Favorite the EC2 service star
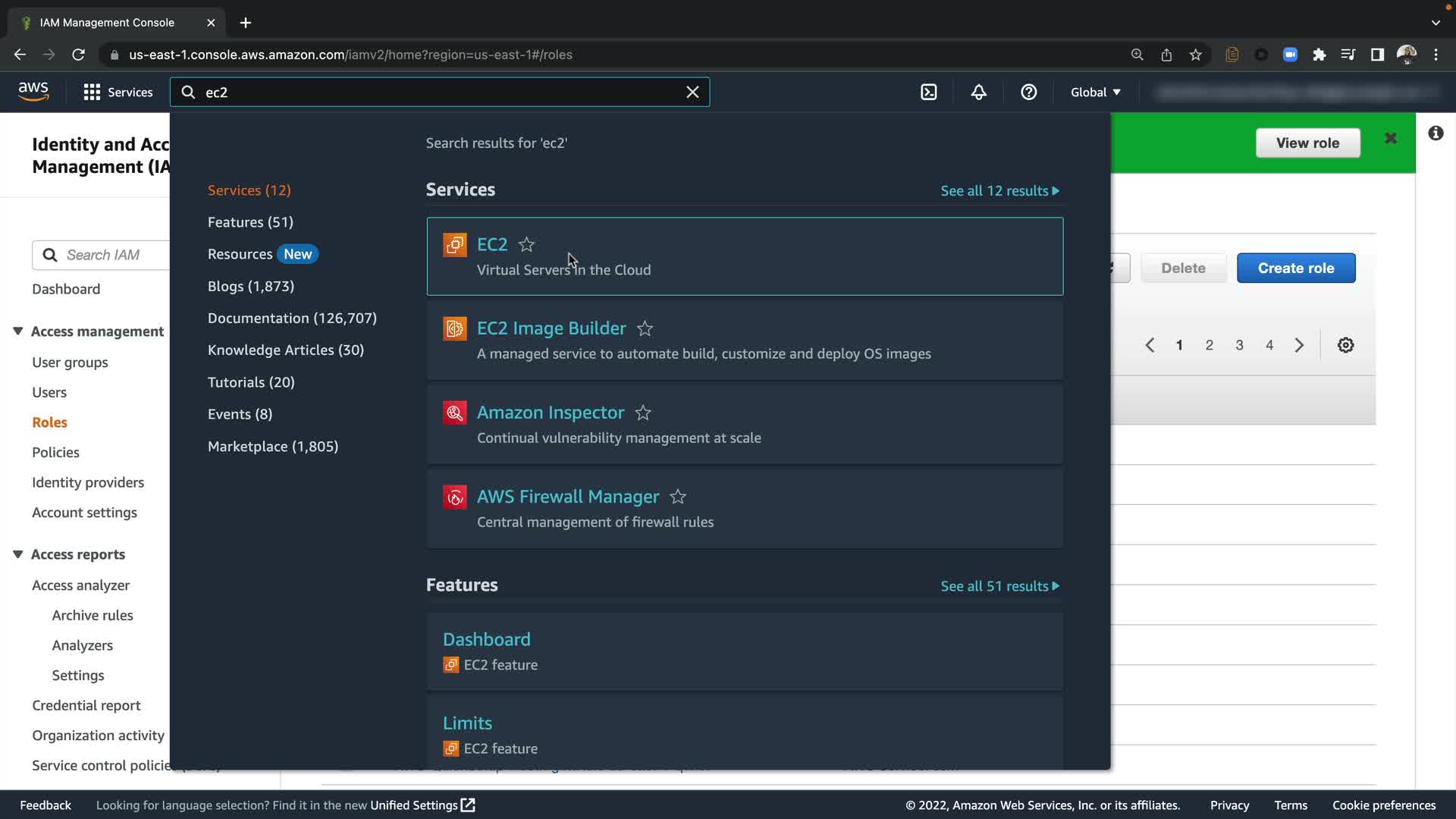Image resolution: width=1456 pixels, height=819 pixels. pyautogui.click(x=526, y=245)
